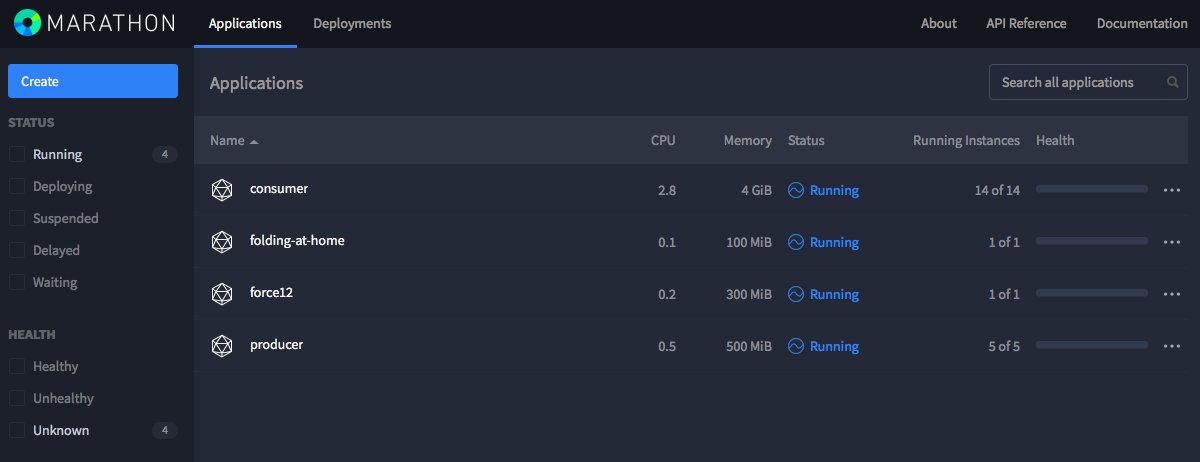Click the '5 of 5' instances value

pyautogui.click(x=1004, y=346)
